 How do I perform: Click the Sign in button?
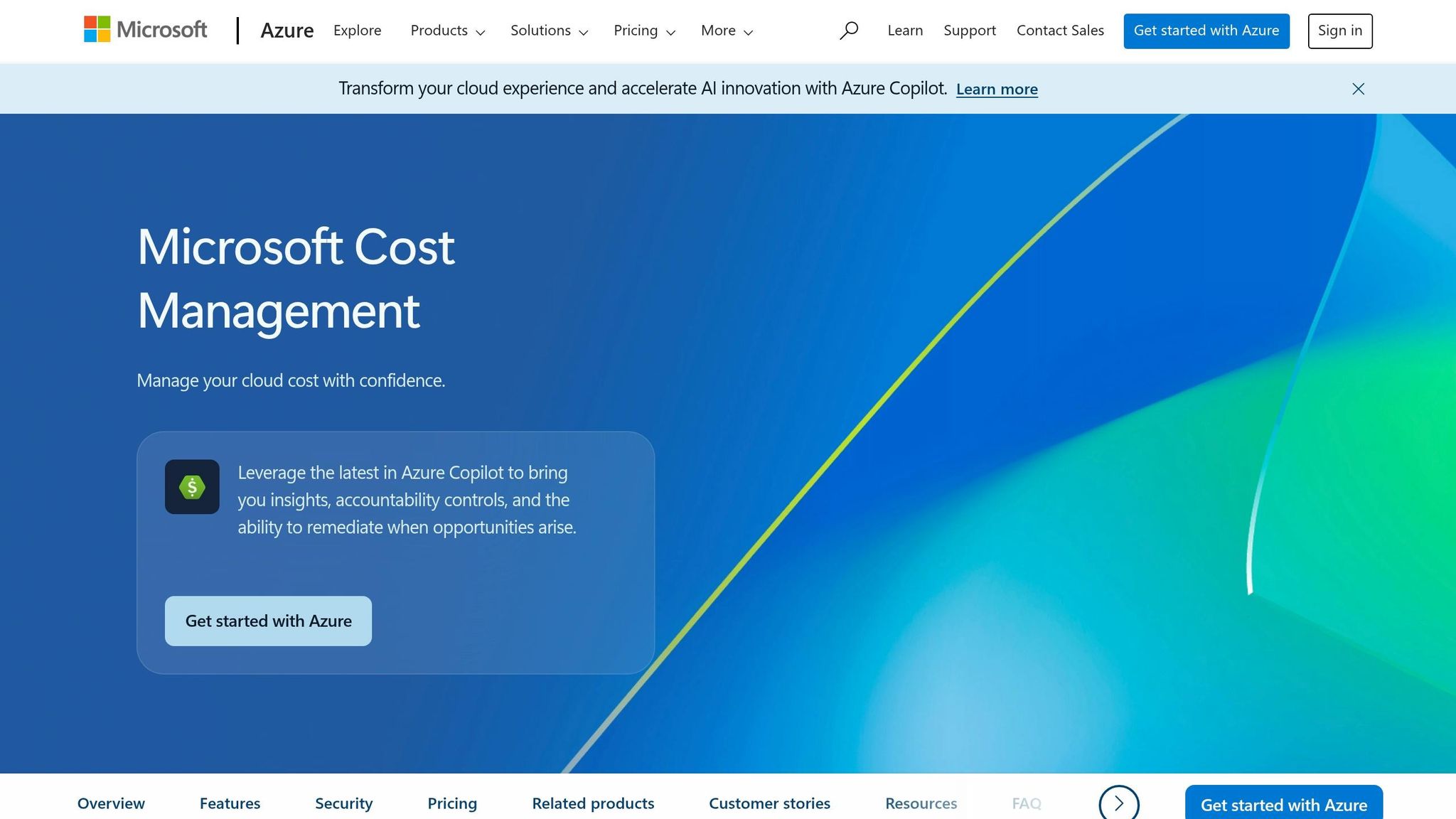(1340, 31)
